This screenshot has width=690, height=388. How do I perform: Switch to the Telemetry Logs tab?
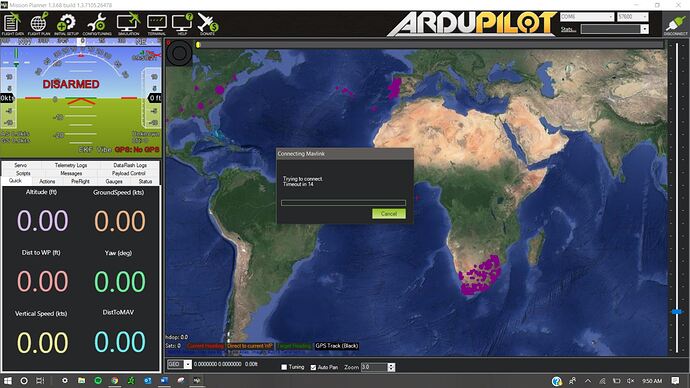(x=71, y=165)
